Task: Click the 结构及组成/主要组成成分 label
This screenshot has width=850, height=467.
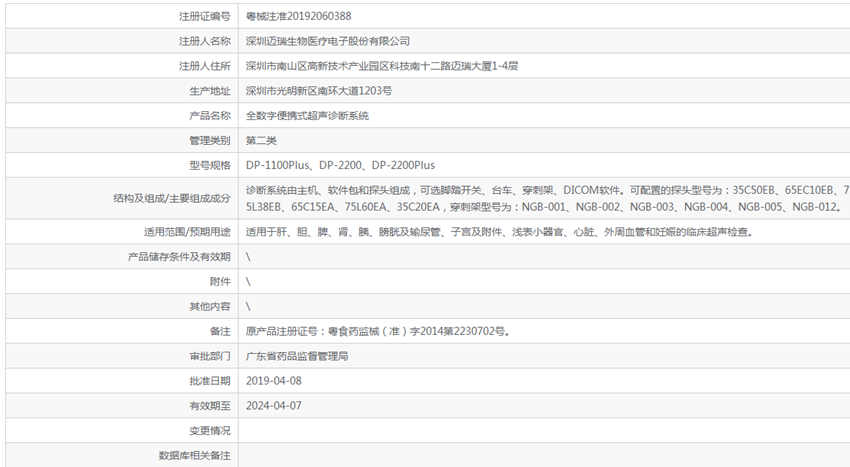Action: coord(172,199)
